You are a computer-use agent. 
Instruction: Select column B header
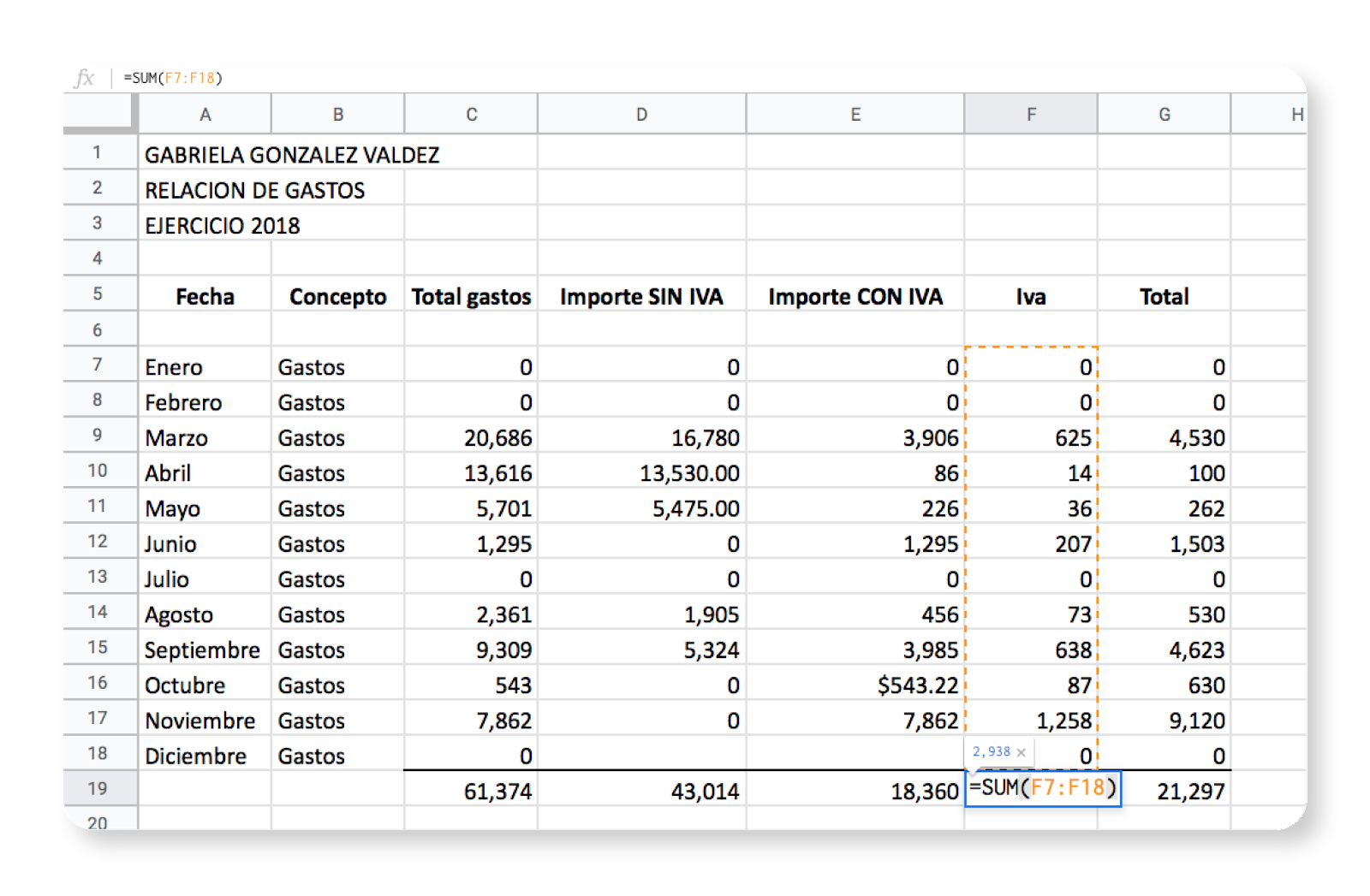tap(338, 114)
